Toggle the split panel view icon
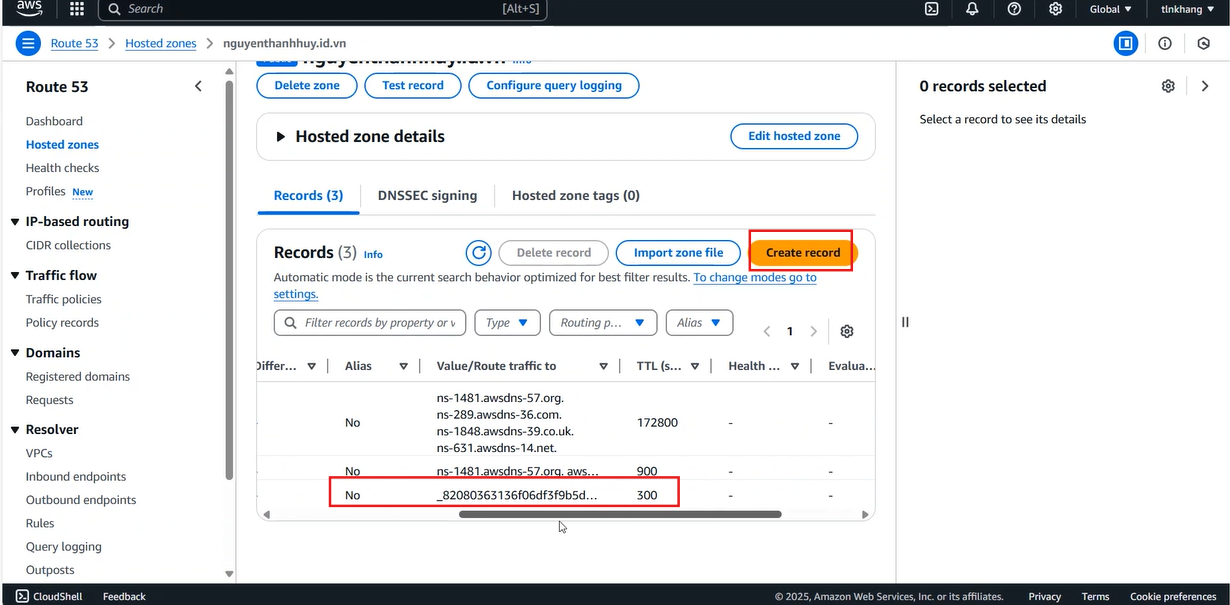This screenshot has width=1230, height=605. click(x=1126, y=43)
